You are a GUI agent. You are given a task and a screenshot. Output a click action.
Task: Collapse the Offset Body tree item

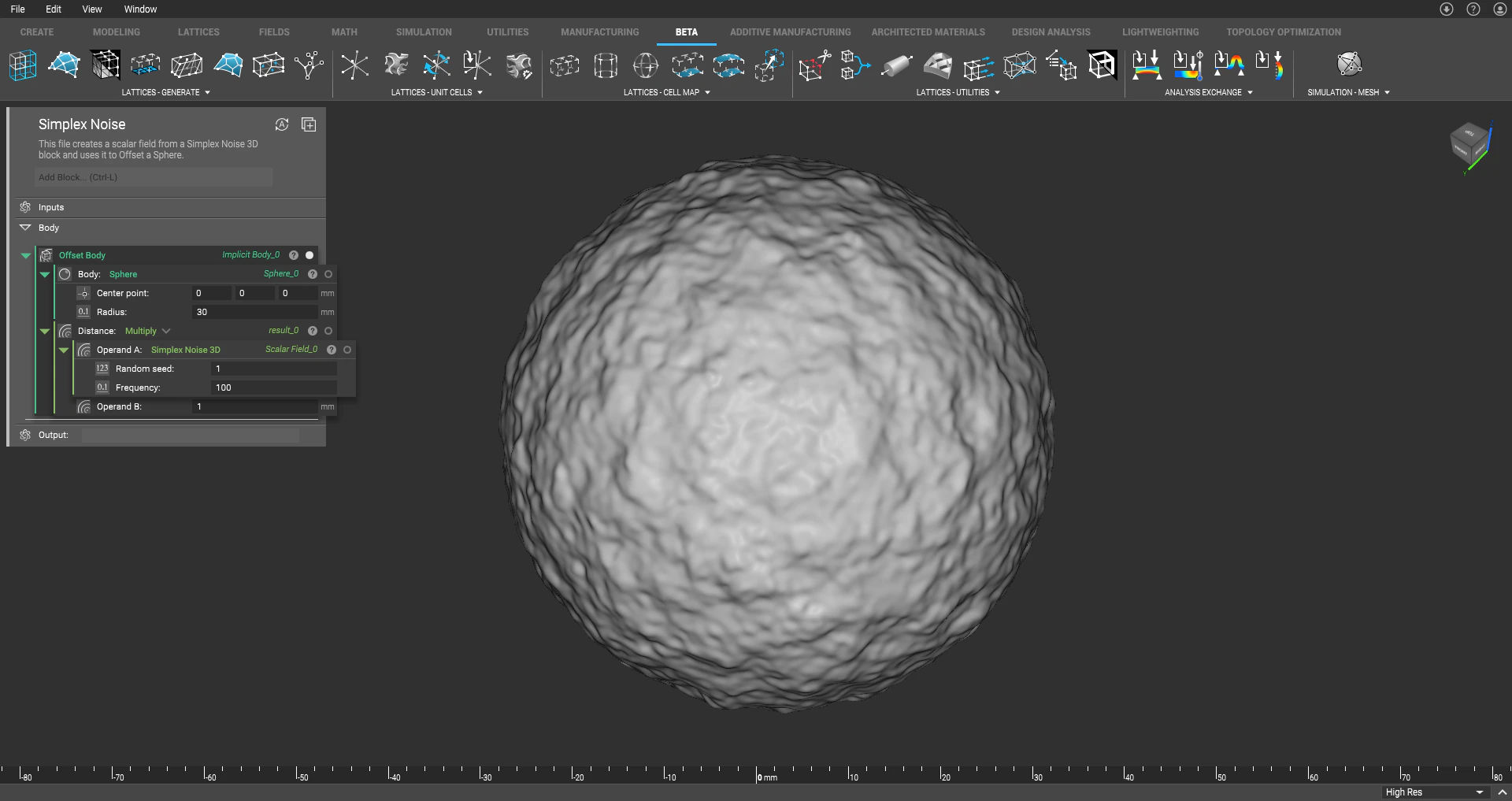coord(25,255)
